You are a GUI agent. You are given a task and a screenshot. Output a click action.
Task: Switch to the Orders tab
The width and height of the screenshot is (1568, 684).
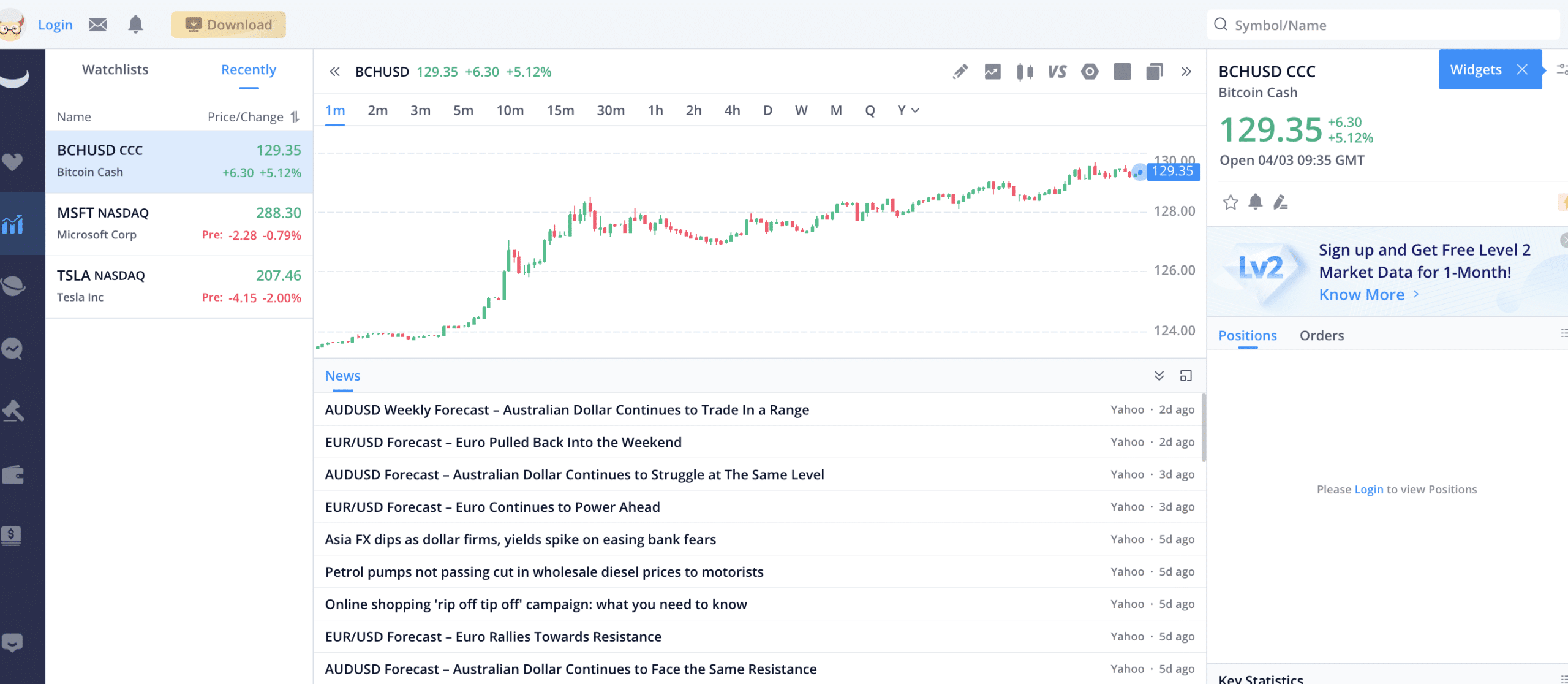click(1322, 335)
